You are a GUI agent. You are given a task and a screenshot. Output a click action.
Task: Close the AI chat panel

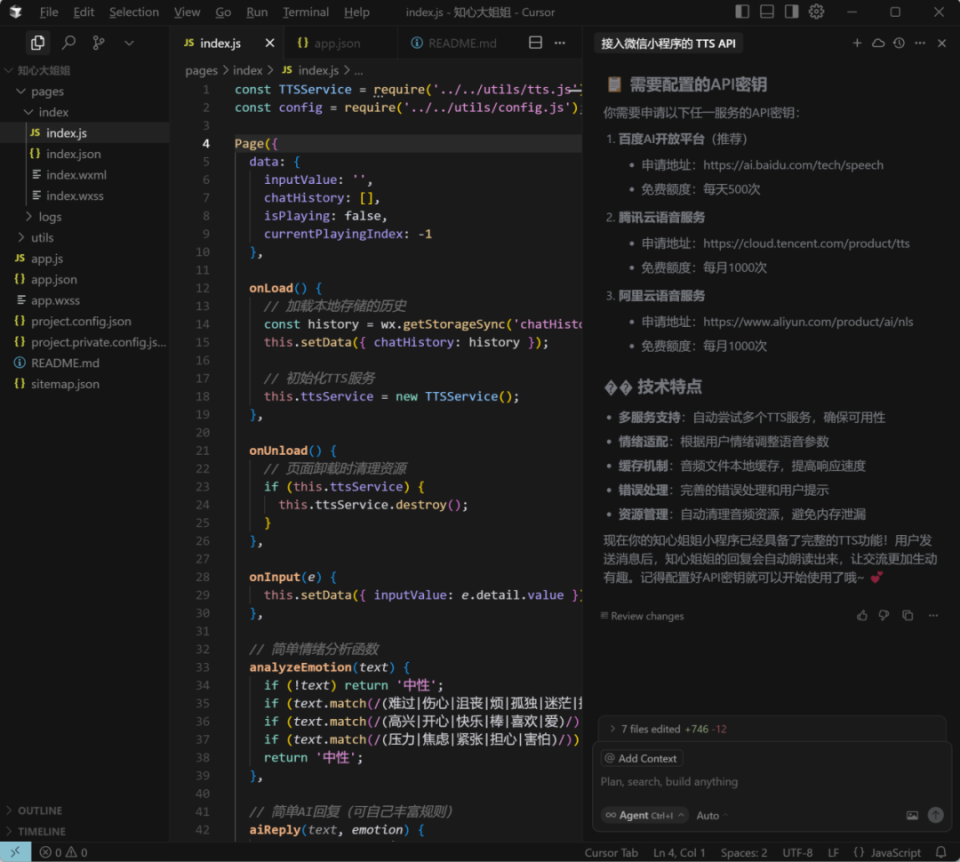coord(942,43)
